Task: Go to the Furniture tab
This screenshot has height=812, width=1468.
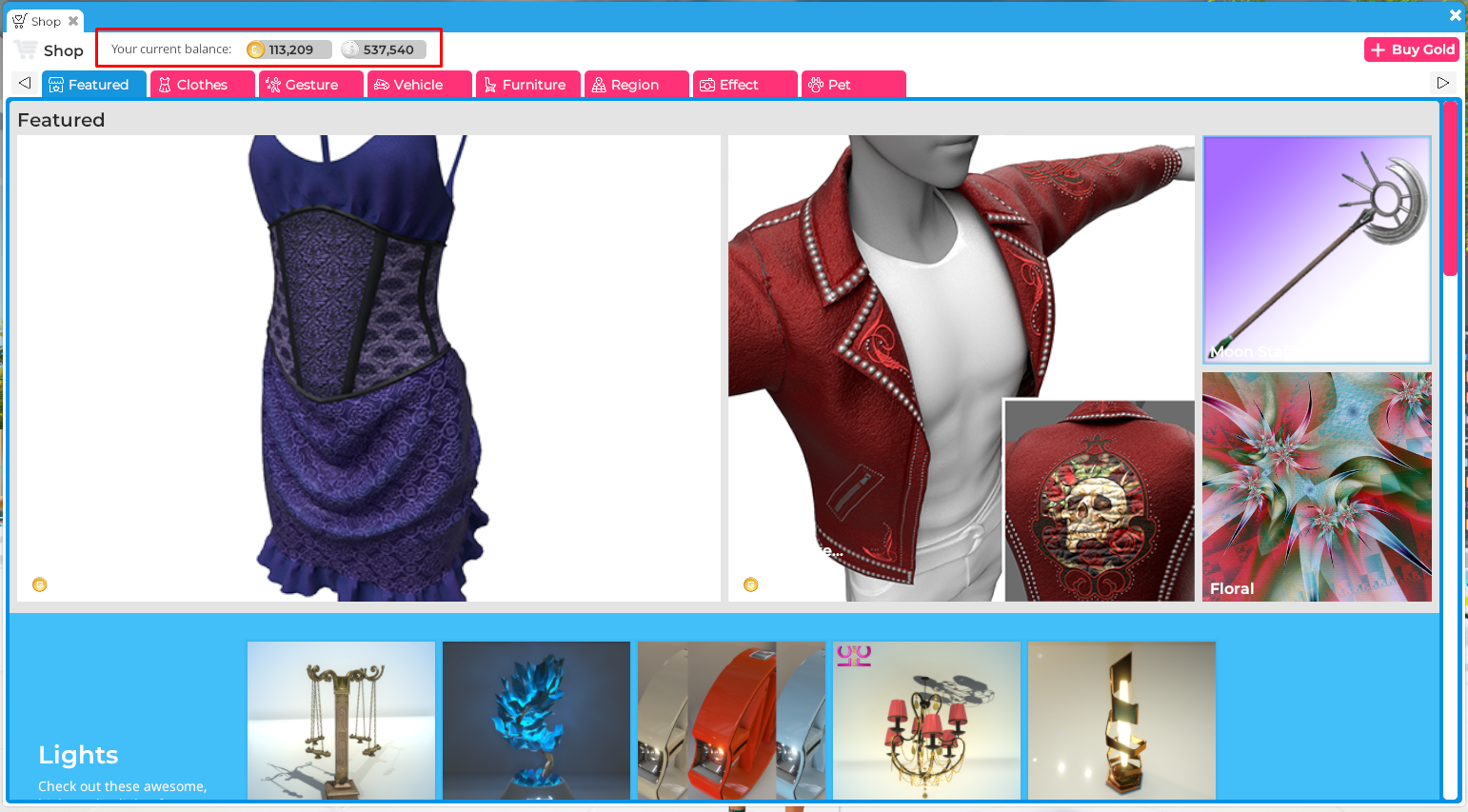Action: point(527,85)
